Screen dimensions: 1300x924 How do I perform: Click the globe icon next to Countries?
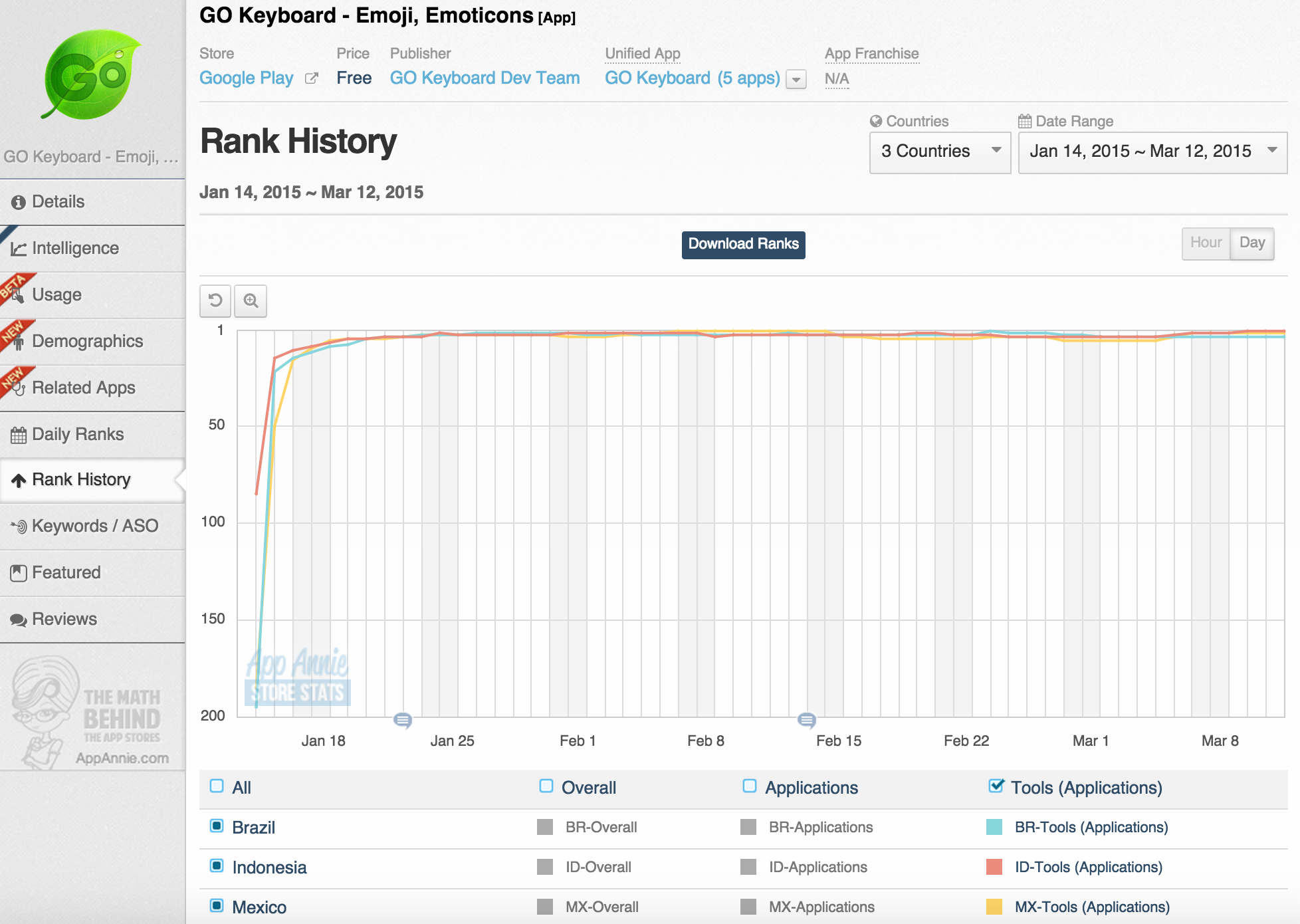pos(876,121)
